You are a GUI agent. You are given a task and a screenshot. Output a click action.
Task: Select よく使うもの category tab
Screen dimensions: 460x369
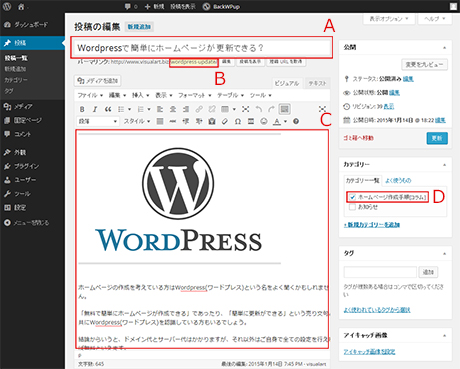pos(398,181)
